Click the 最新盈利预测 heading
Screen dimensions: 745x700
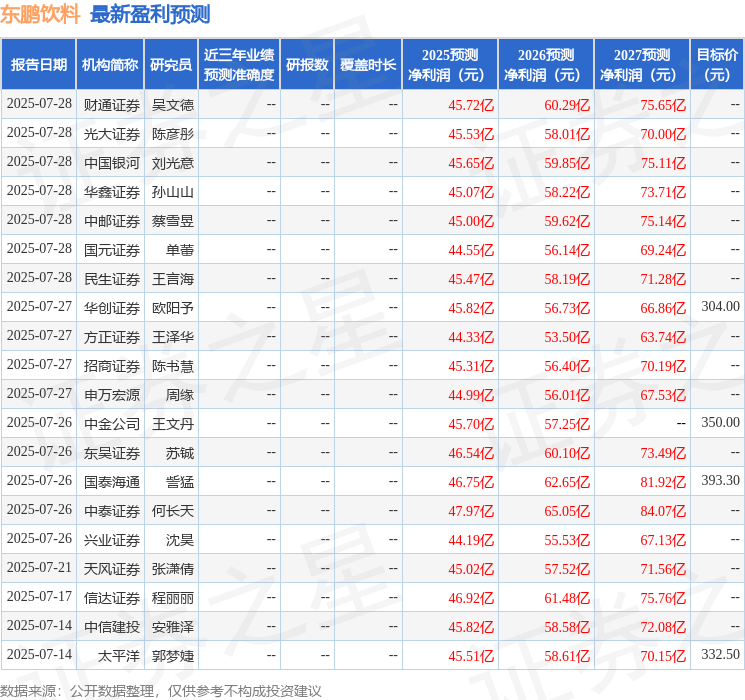150,15
